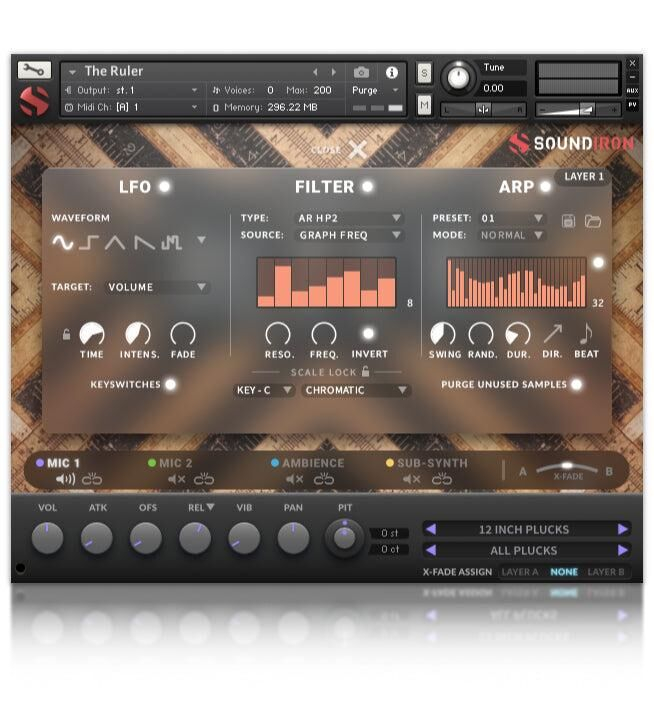This screenshot has height=720, width=654.
Task: Select the Layer 1 tab
Action: [584, 177]
